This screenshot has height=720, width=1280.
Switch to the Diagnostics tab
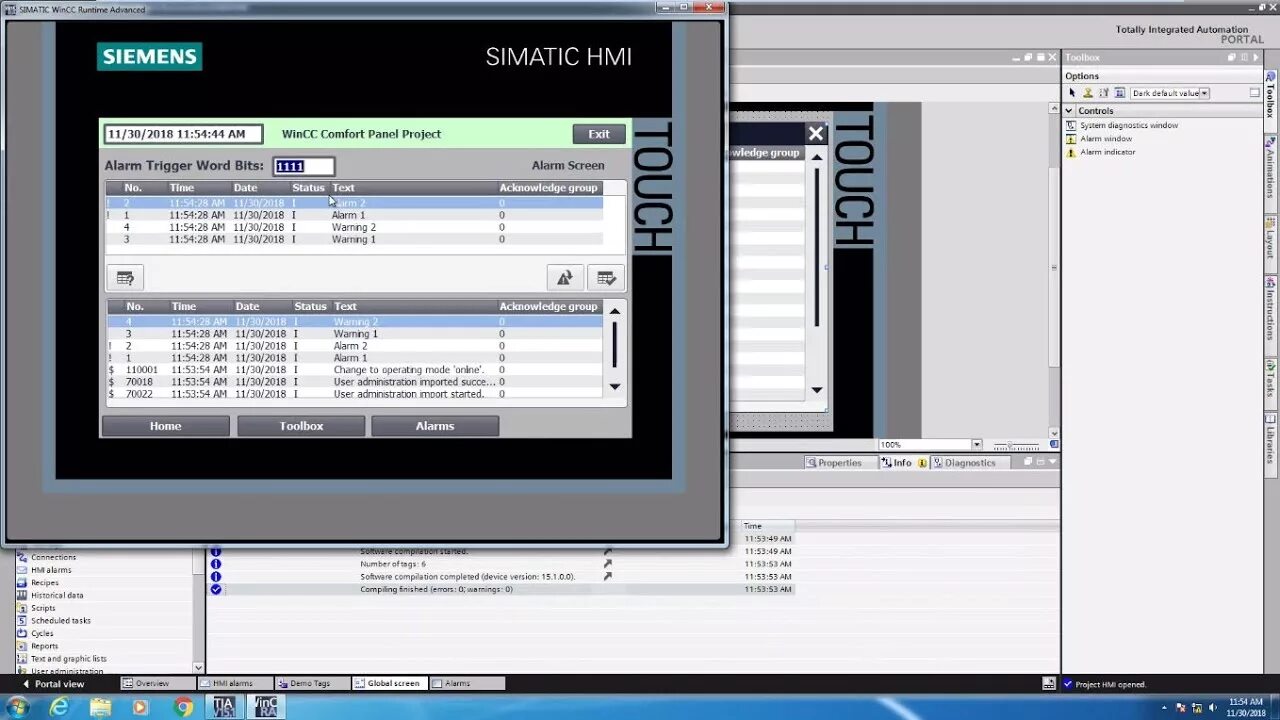[964, 463]
